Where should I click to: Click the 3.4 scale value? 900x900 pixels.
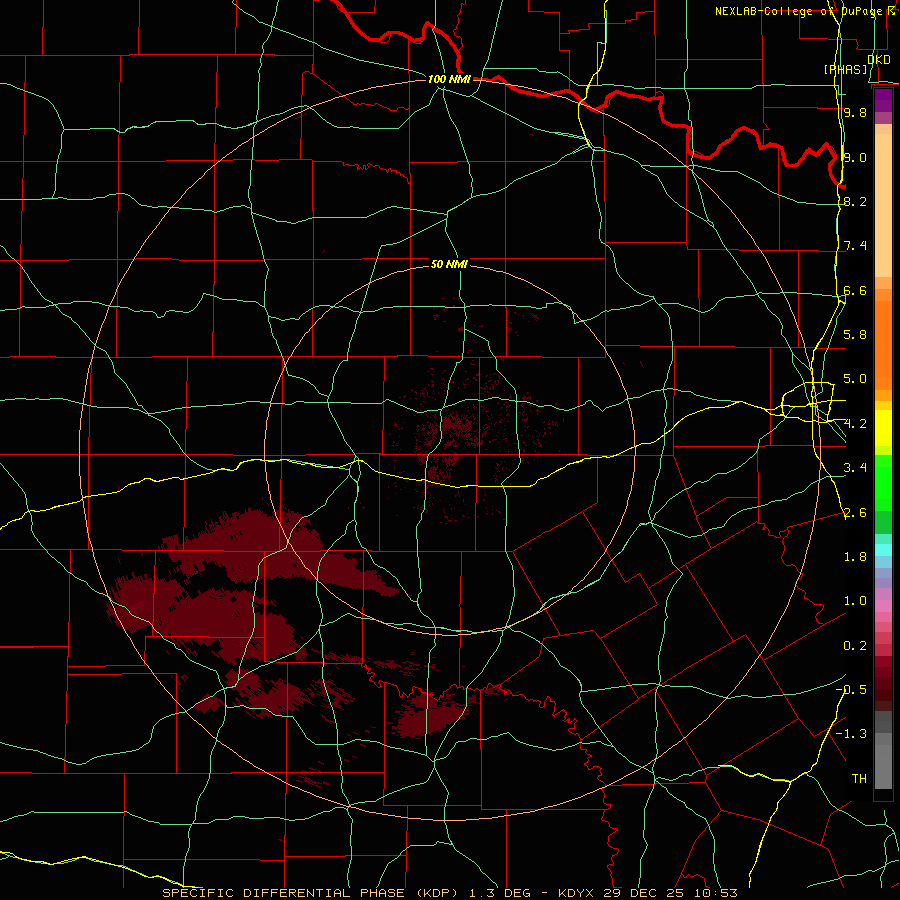[x=855, y=468]
